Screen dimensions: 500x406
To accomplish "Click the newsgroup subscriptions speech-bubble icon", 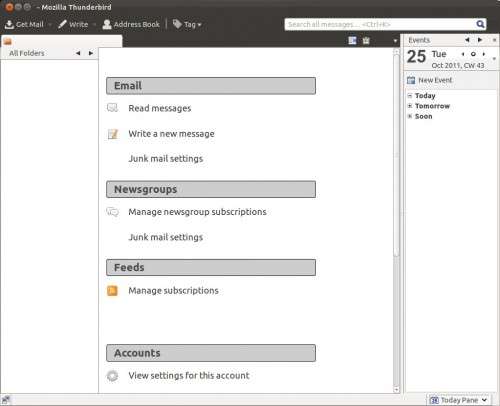I will [x=112, y=212].
